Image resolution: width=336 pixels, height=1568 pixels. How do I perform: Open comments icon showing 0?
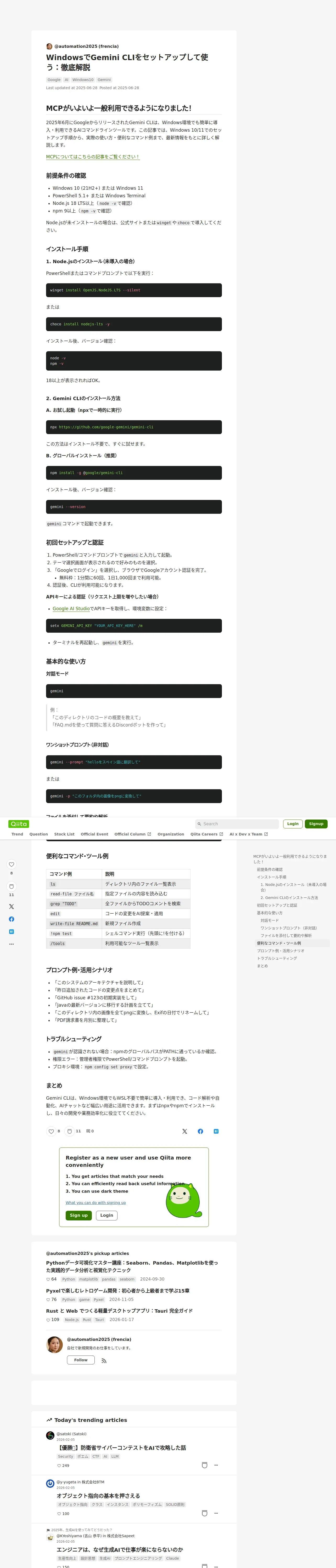[x=88, y=1131]
